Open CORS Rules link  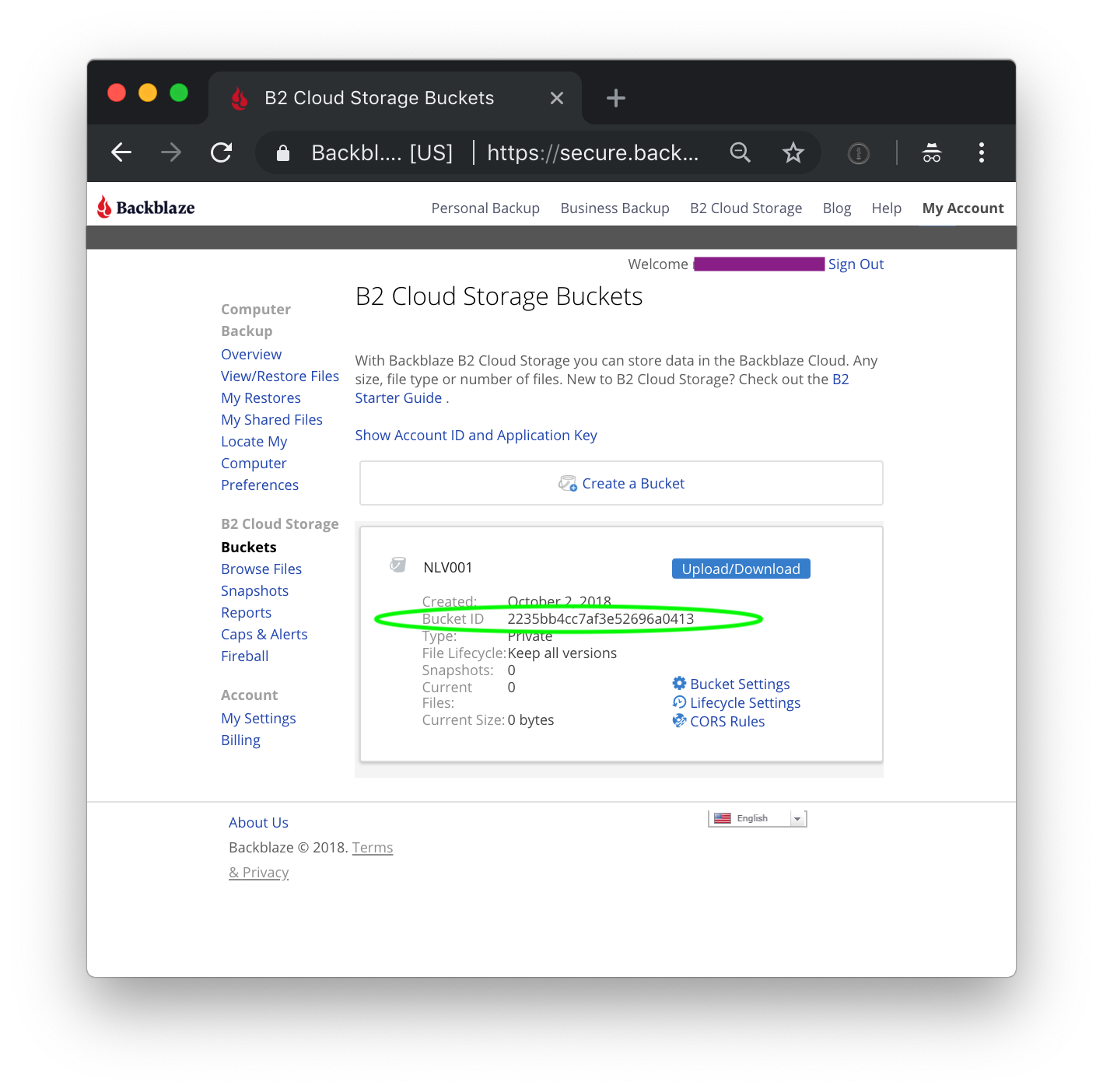click(x=727, y=722)
